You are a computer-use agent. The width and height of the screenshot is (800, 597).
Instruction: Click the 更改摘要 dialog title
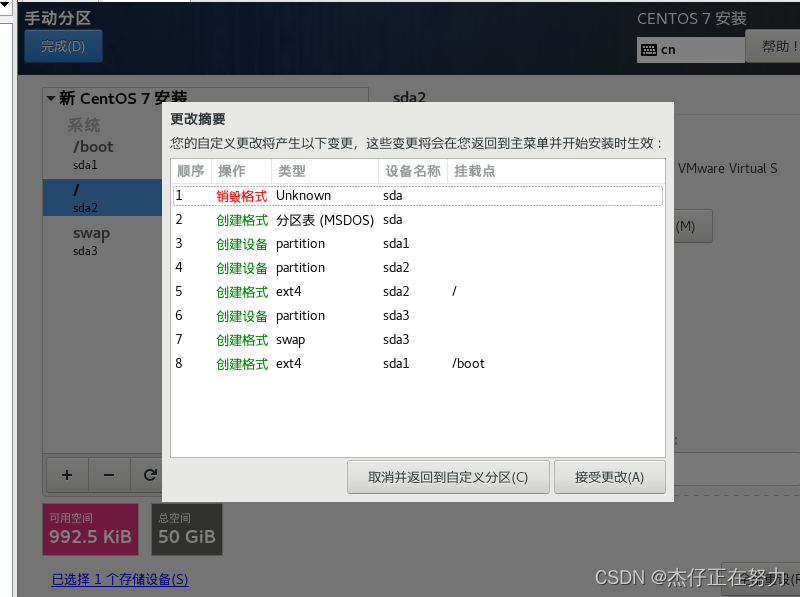click(198, 119)
